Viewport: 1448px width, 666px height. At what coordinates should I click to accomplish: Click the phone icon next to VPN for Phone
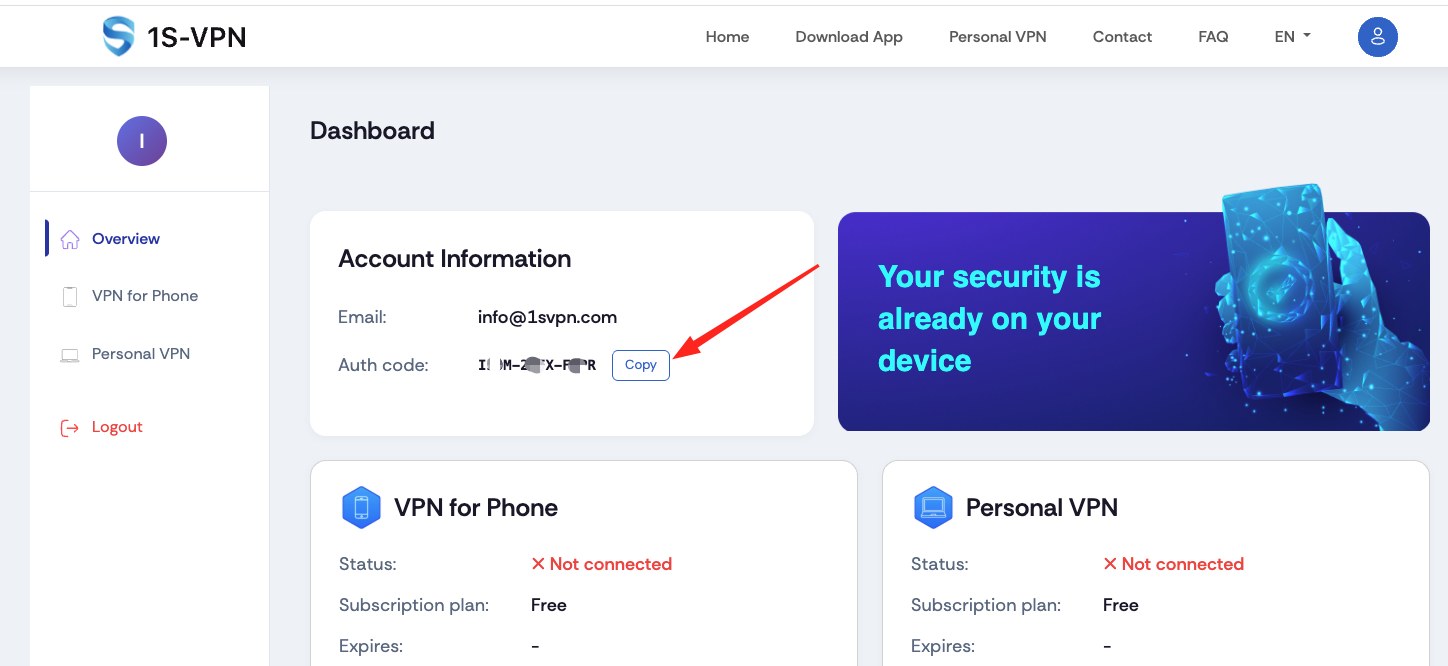69,295
